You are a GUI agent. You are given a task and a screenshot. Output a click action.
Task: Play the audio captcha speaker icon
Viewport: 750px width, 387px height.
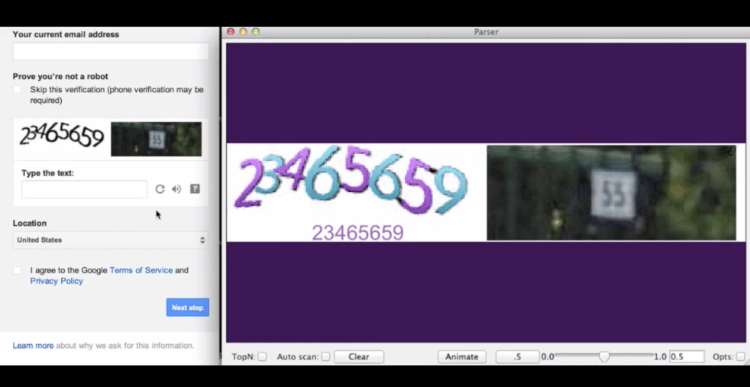click(x=176, y=189)
